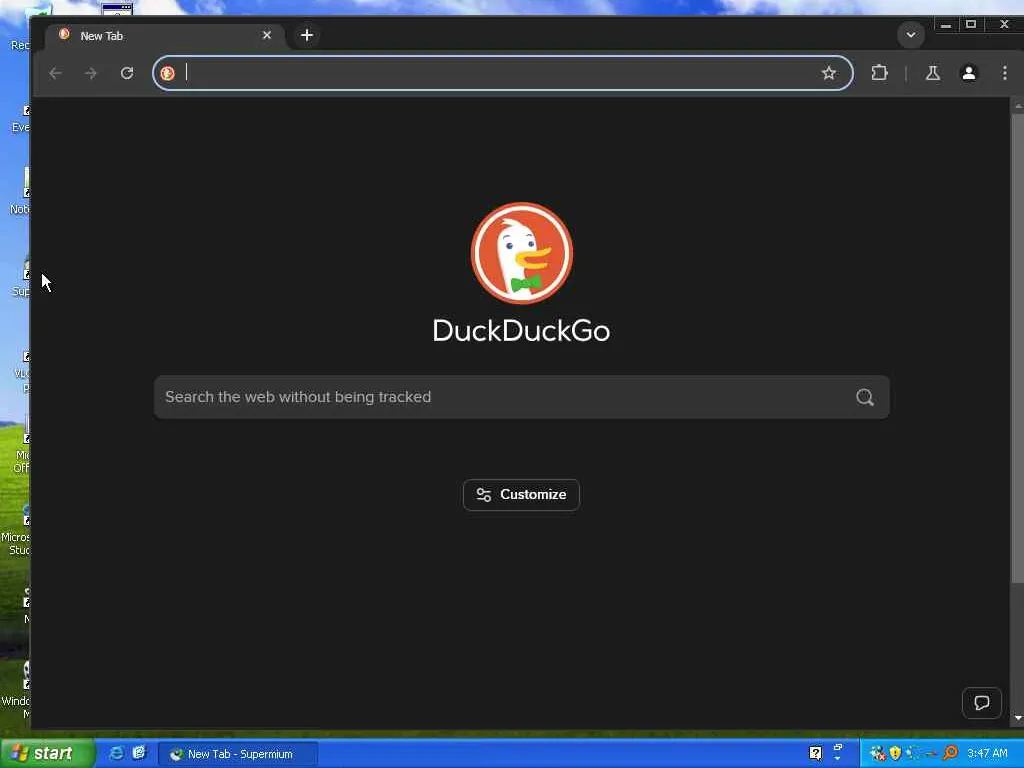
Task: Open the feedback chat bubble icon
Action: click(982, 703)
